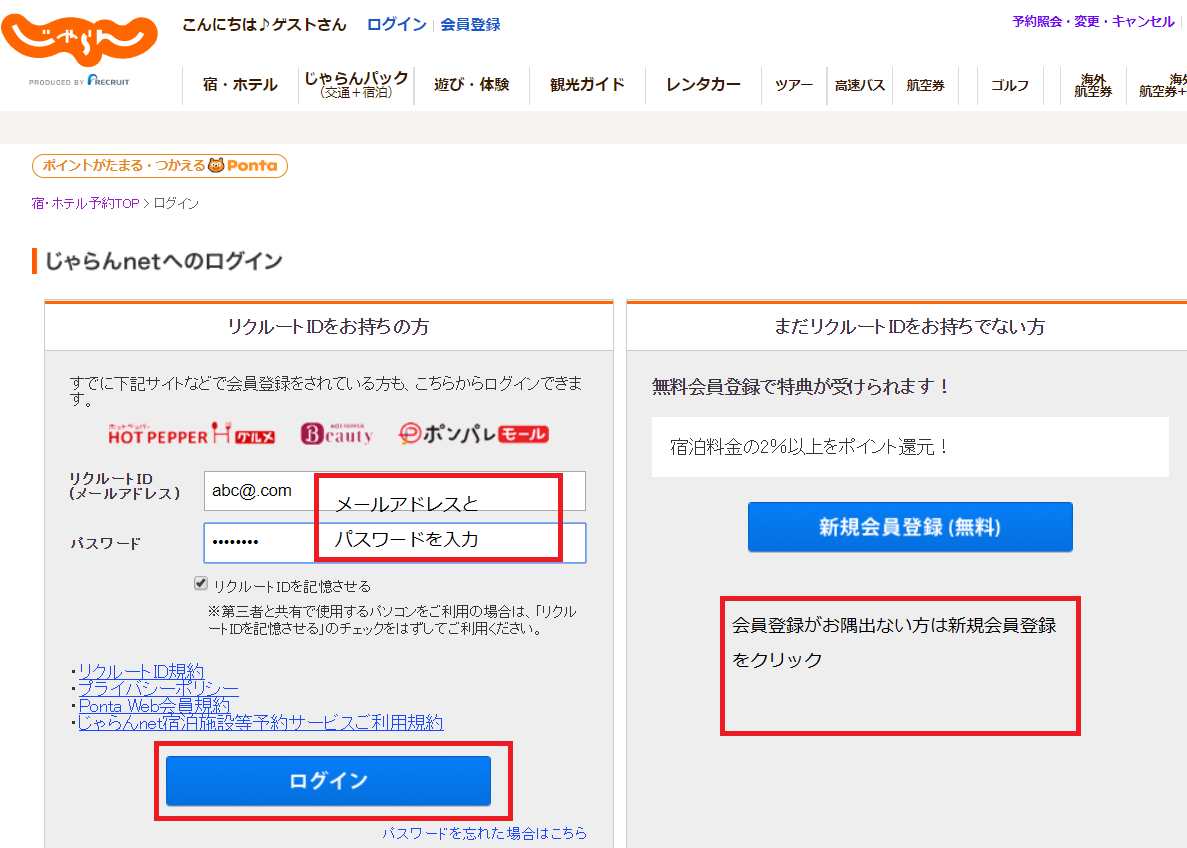Screen dimensions: 1187x848
Task: Click the Hot Pepper Gourmet logo
Action: [x=191, y=434]
